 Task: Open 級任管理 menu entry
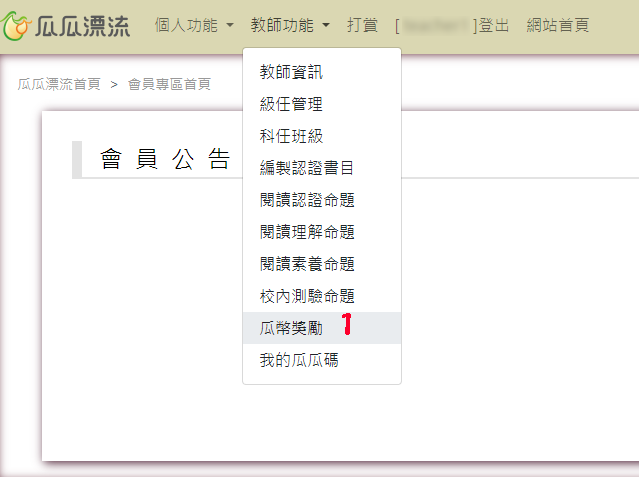coord(322,104)
